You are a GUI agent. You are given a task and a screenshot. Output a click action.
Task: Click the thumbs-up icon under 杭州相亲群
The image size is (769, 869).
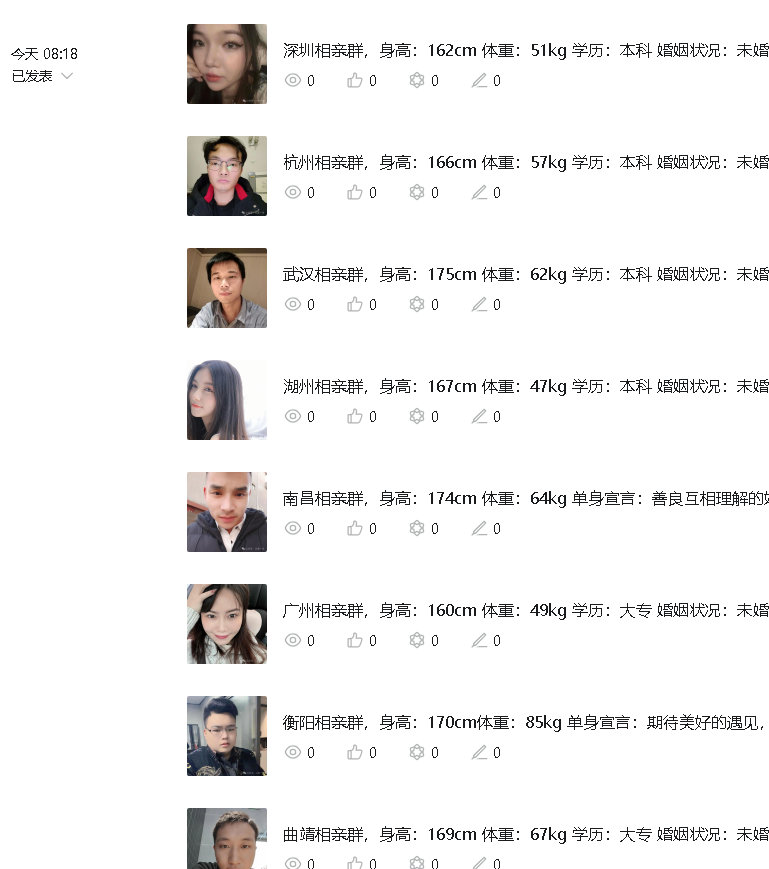pos(355,192)
